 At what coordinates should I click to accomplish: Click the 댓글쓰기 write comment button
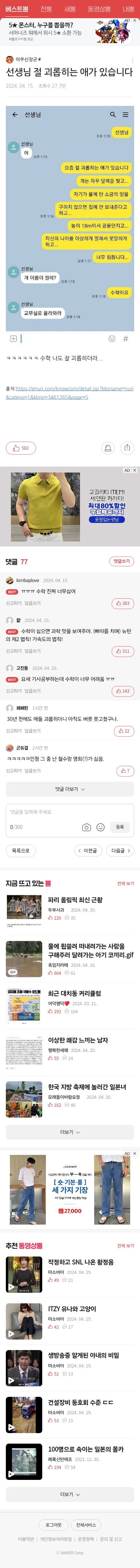(x=121, y=561)
